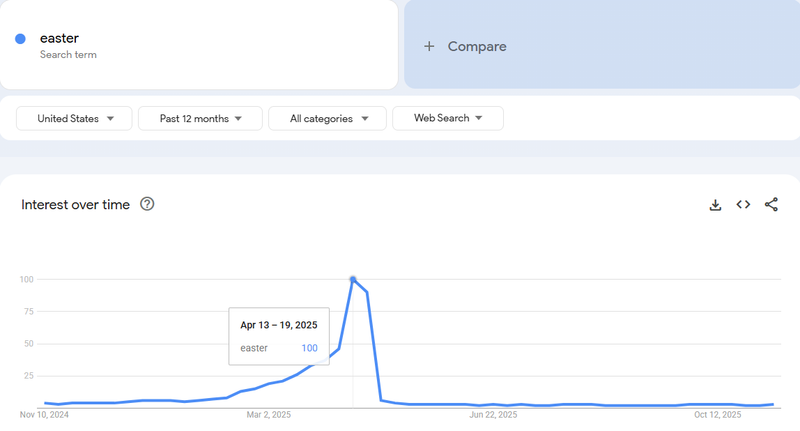The width and height of the screenshot is (800, 431).
Task: Select the blue easter term dot
Action: 20,39
